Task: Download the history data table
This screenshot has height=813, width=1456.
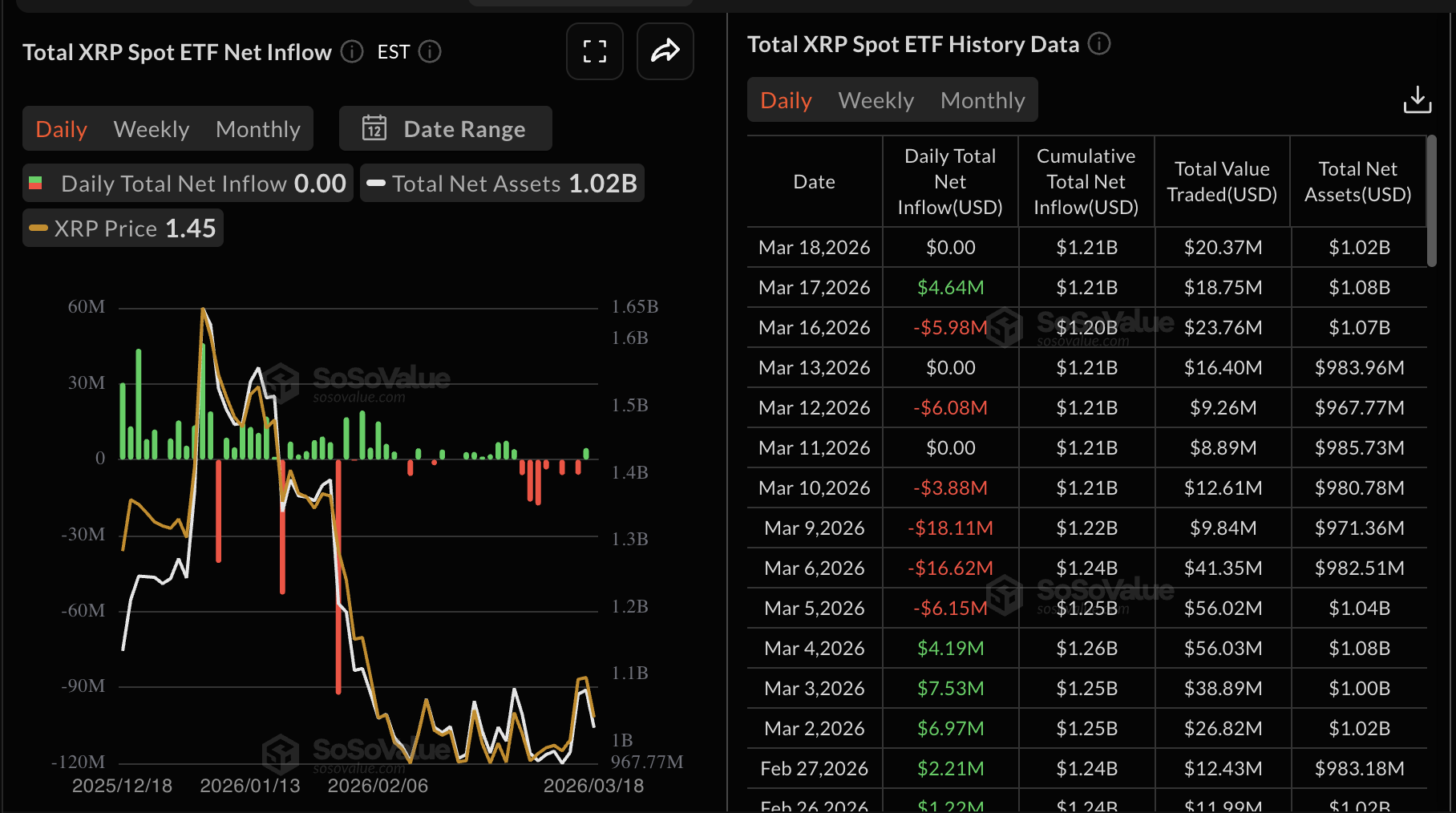Action: 1417,100
